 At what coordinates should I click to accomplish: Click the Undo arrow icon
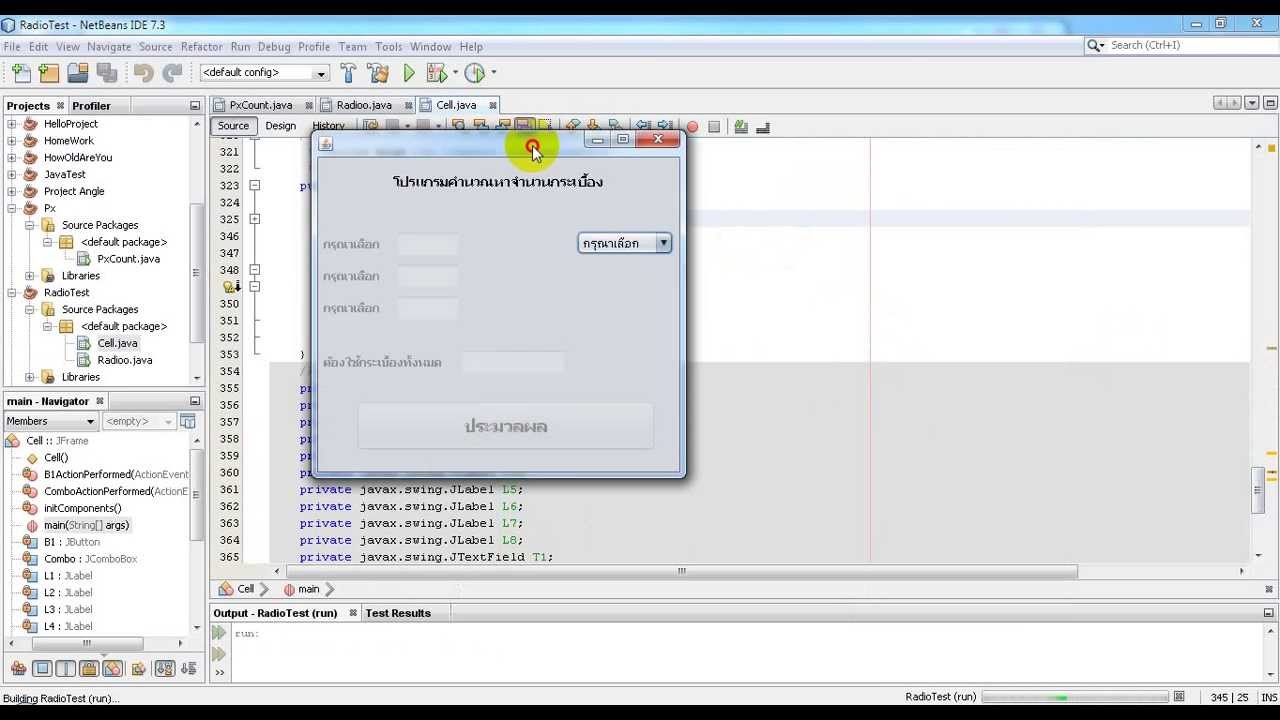point(143,73)
